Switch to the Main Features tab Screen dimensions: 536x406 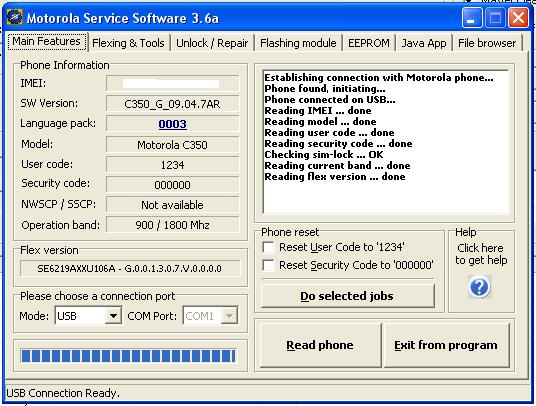47,42
